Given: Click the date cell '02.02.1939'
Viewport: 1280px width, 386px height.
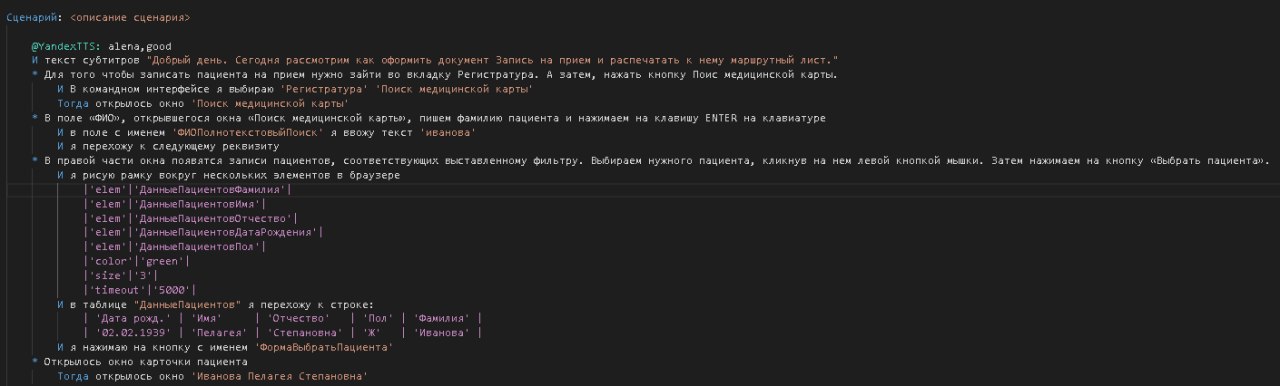Looking at the screenshot, I should [x=133, y=332].
